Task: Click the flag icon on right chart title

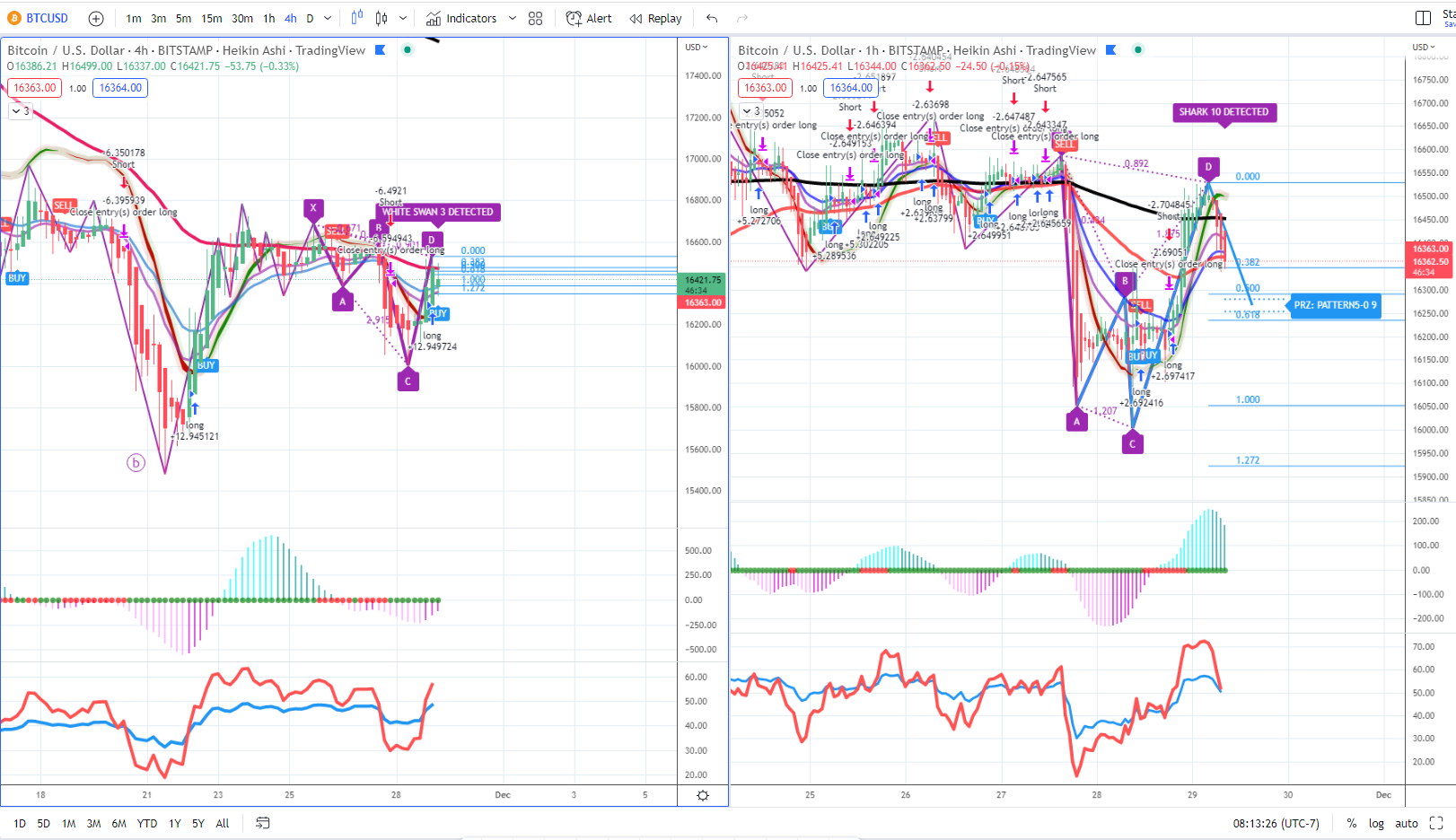Action: [1110, 50]
